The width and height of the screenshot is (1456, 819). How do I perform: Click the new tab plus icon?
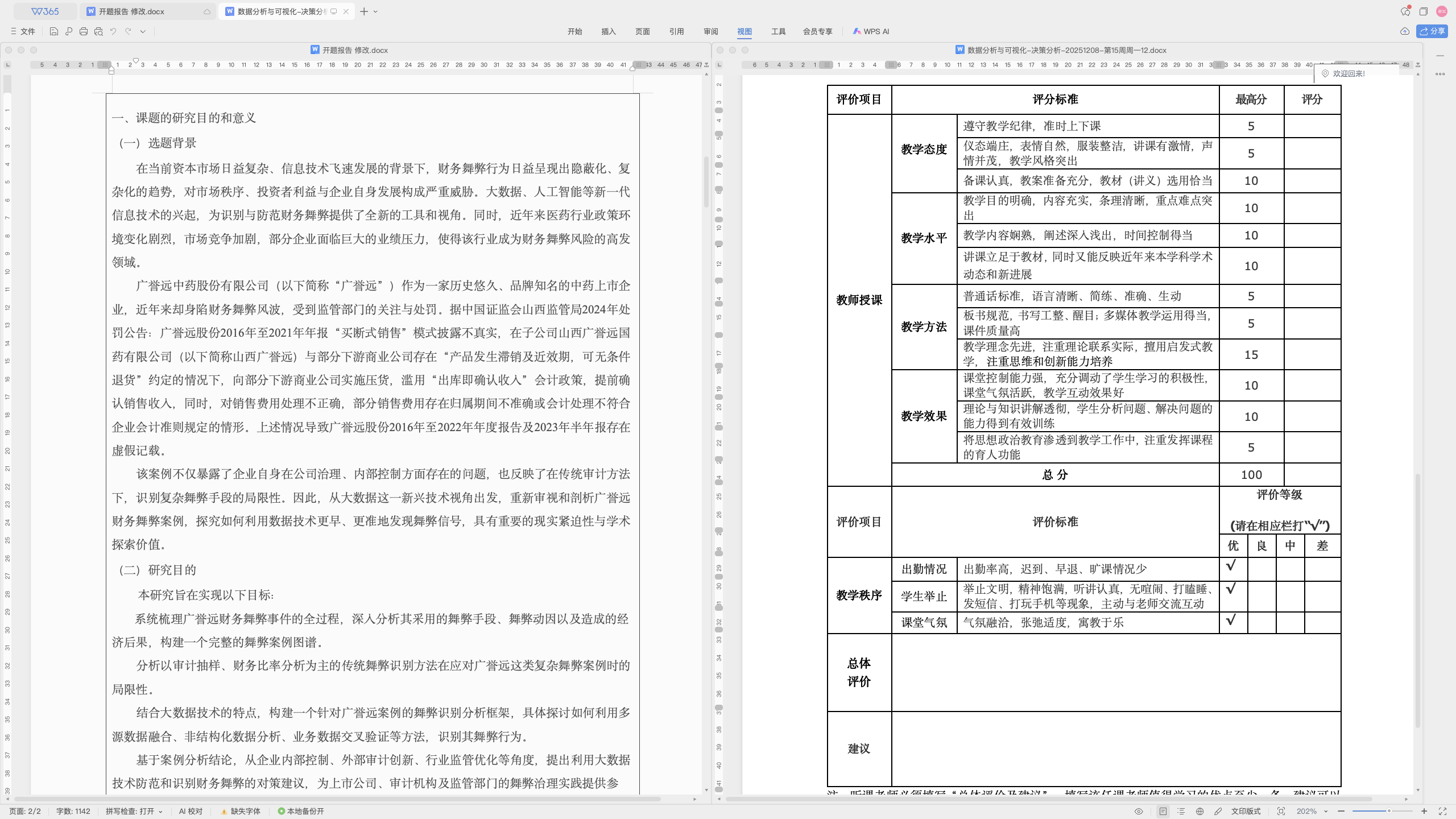pos(364,11)
